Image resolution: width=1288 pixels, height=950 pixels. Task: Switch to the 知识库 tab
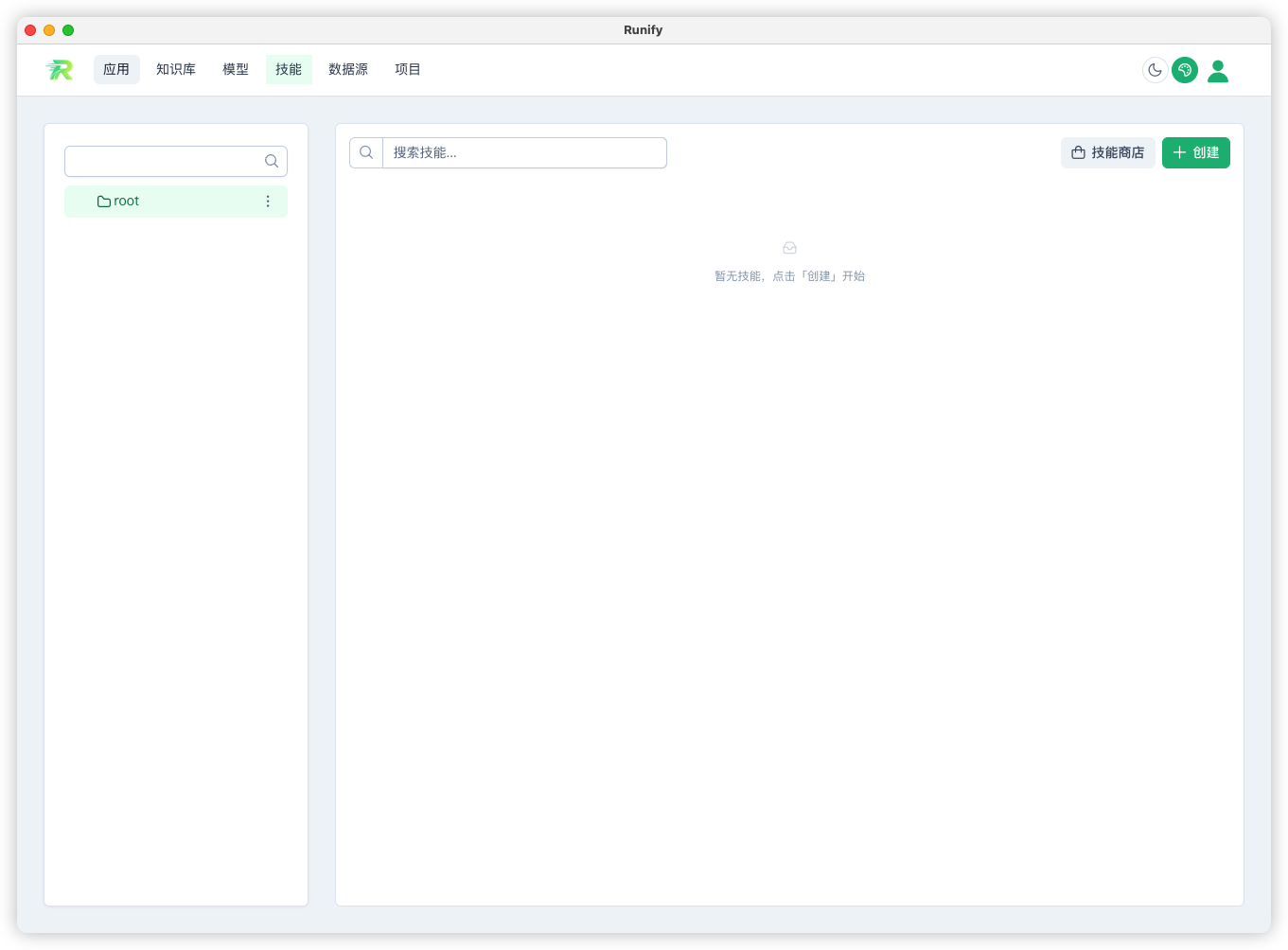point(176,69)
